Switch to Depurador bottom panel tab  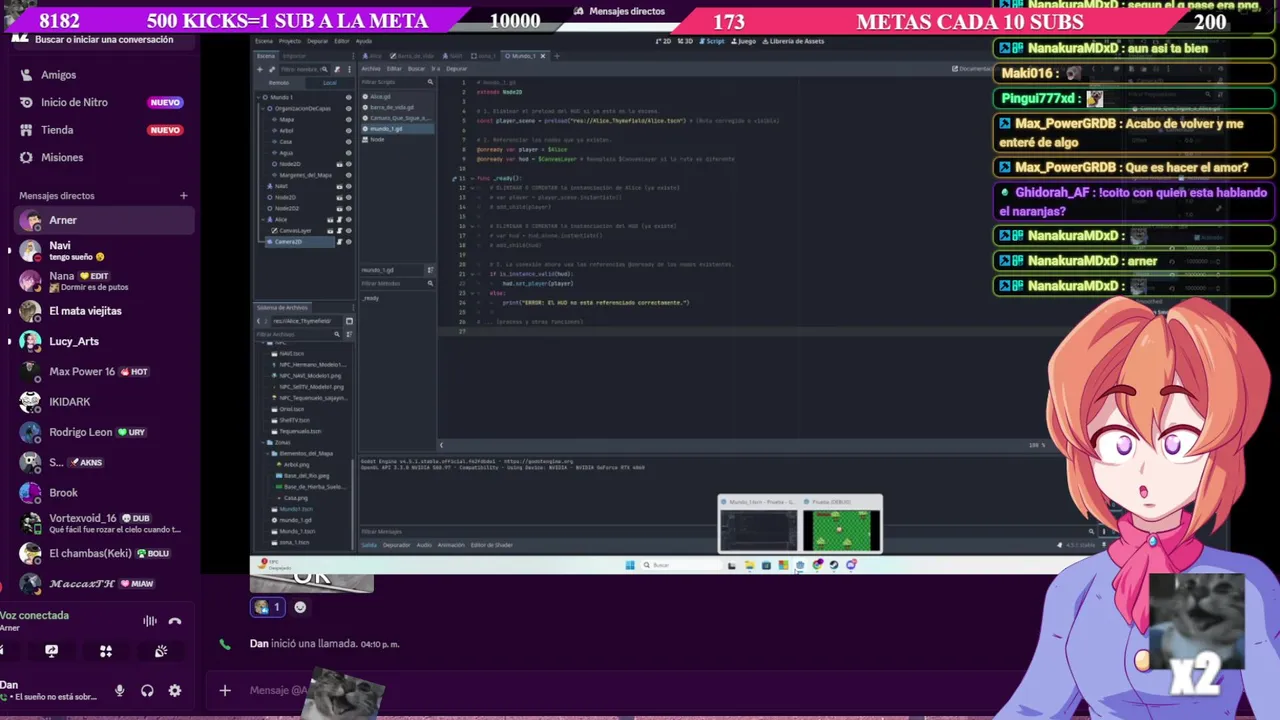[397, 545]
